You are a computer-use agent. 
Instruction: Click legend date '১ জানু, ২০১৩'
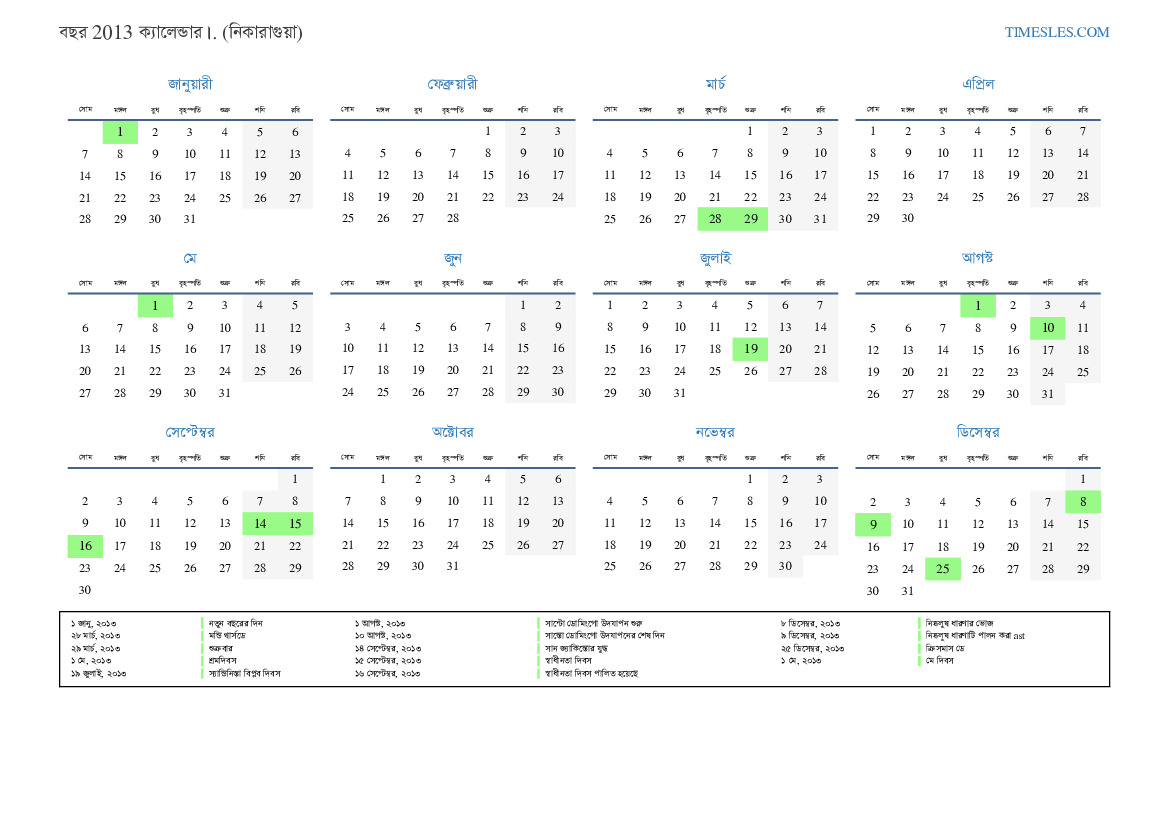pyautogui.click(x=94, y=623)
